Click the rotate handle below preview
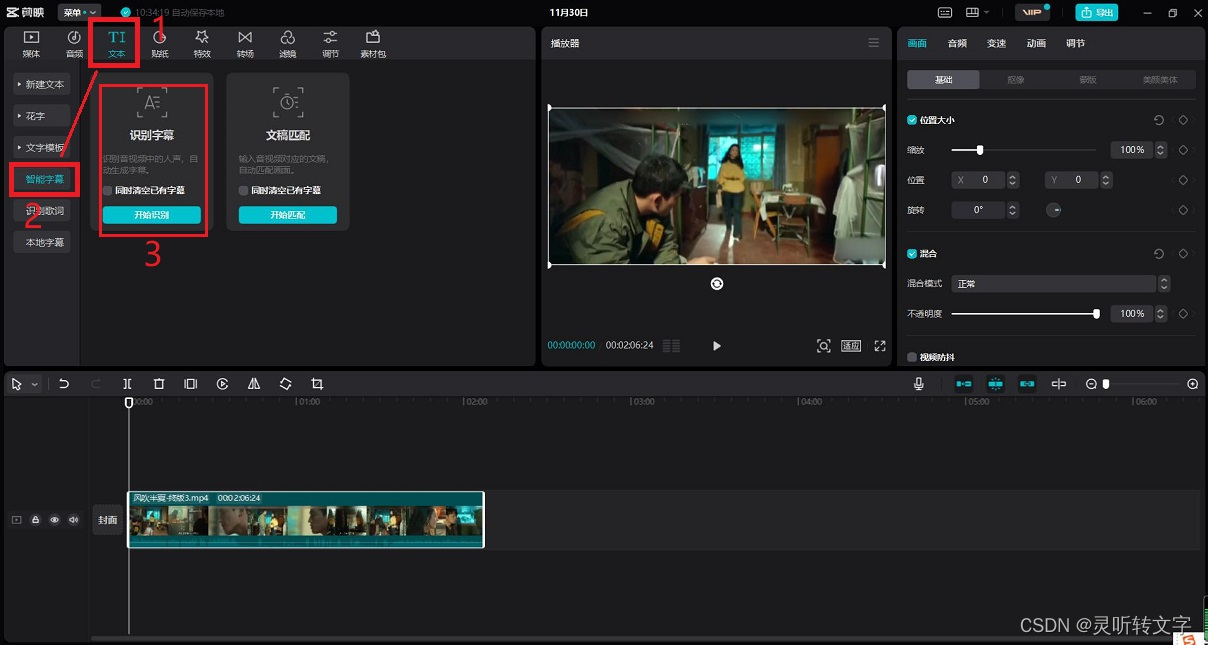Image resolution: width=1208 pixels, height=645 pixels. [717, 284]
